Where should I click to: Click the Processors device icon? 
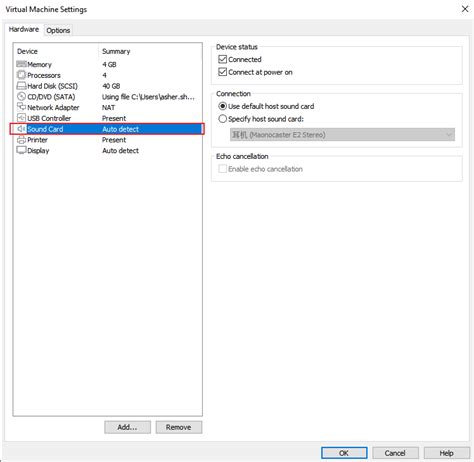coord(21,75)
